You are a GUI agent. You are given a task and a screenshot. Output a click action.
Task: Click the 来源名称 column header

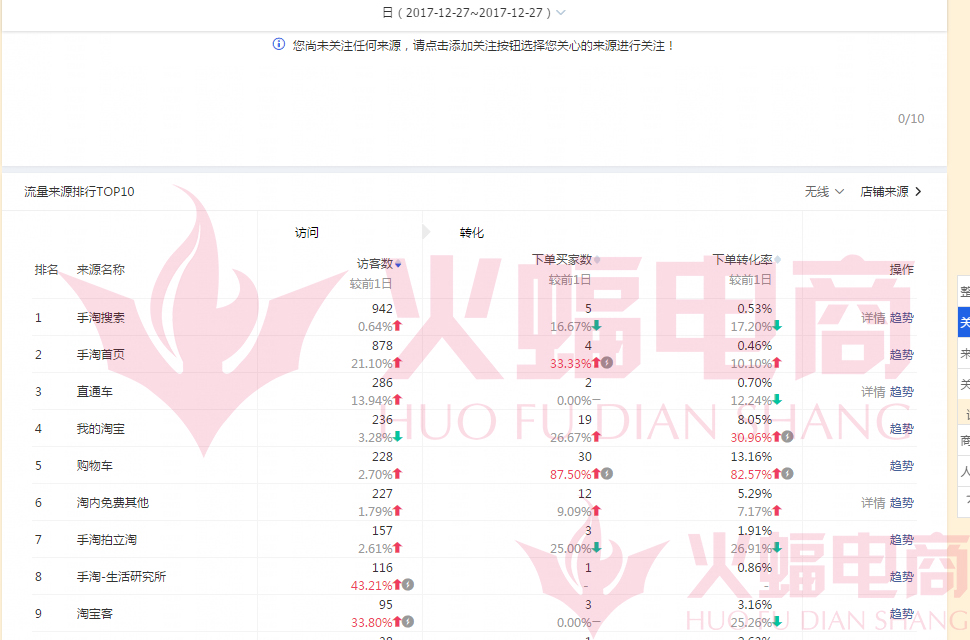coord(101,270)
